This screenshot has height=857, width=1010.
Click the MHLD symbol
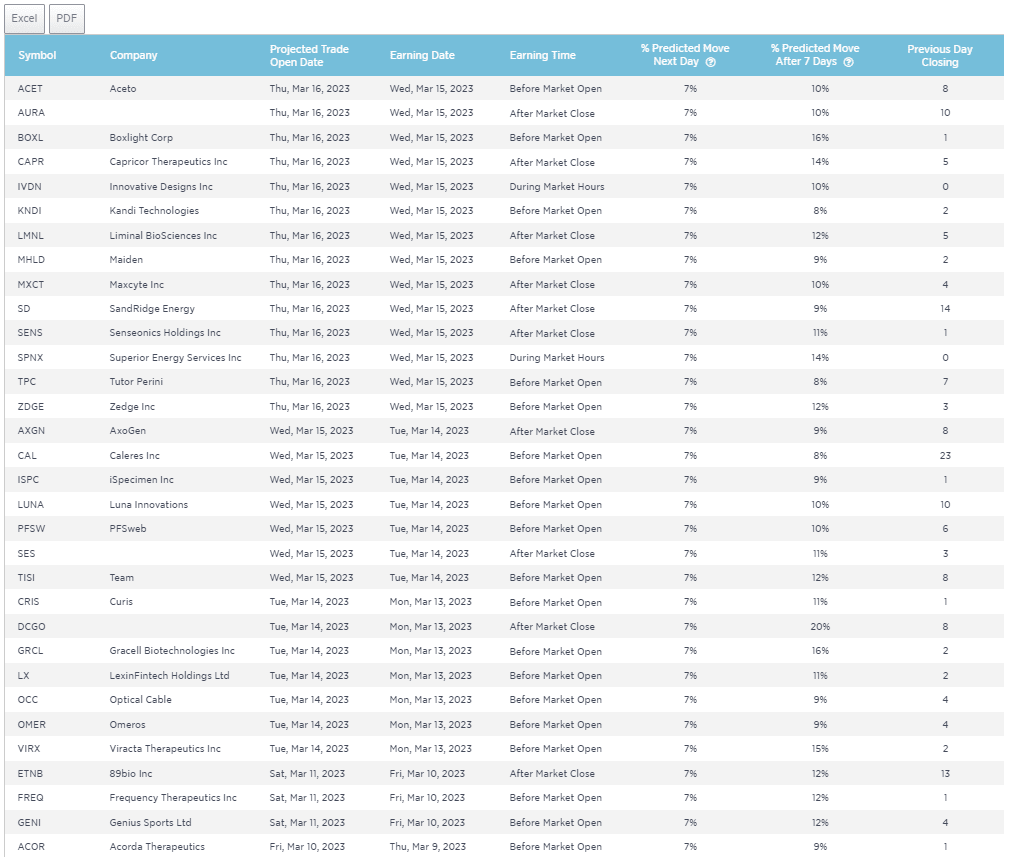[31, 260]
